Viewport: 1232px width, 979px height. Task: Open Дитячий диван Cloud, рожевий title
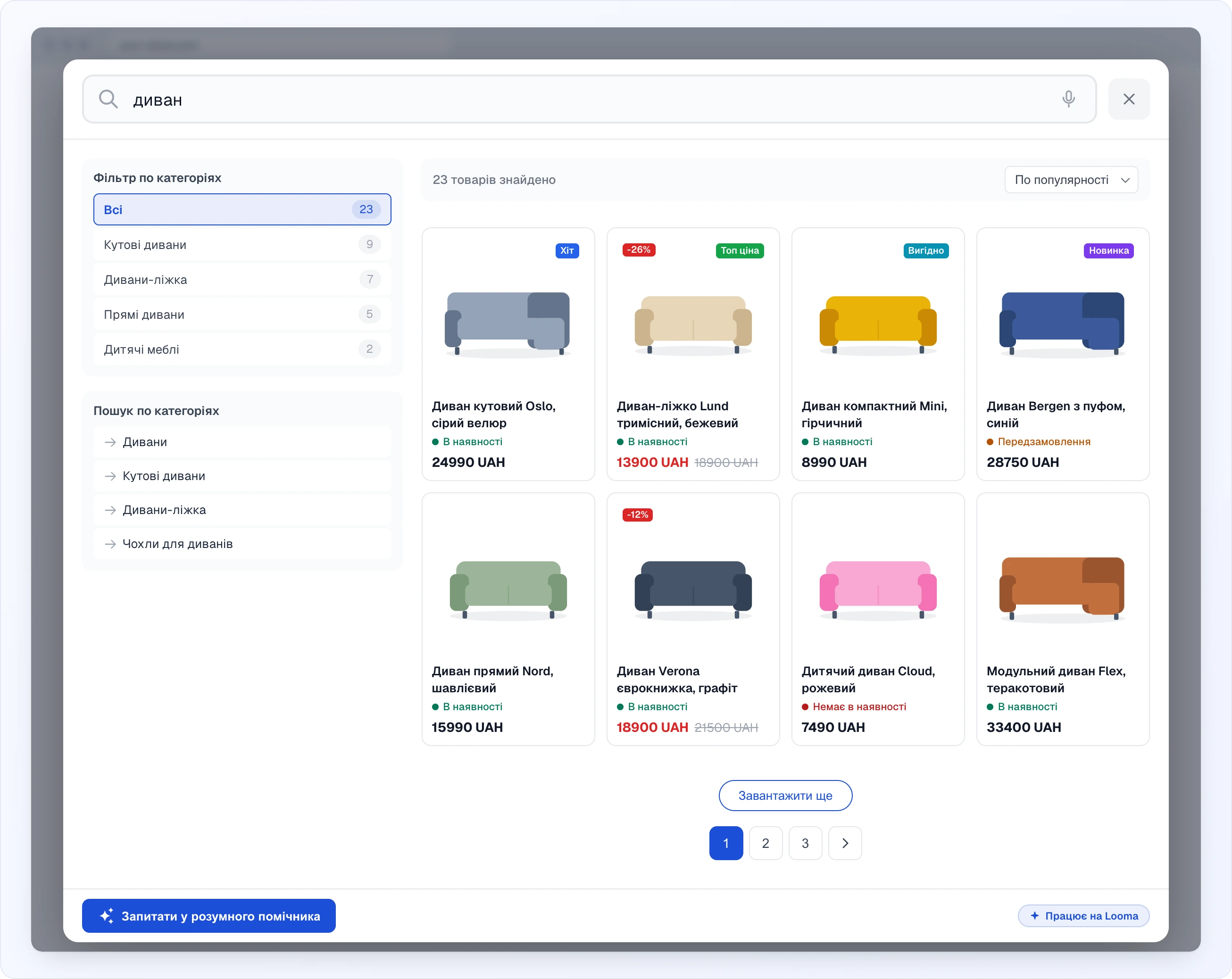tap(868, 680)
